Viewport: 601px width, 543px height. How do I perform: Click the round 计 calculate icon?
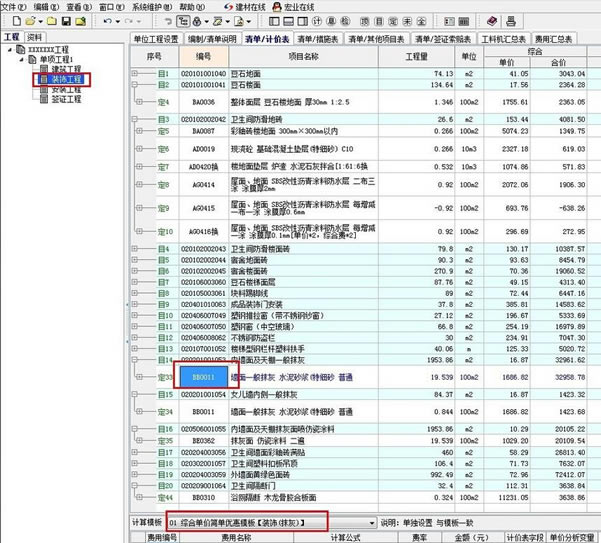[x=317, y=21]
